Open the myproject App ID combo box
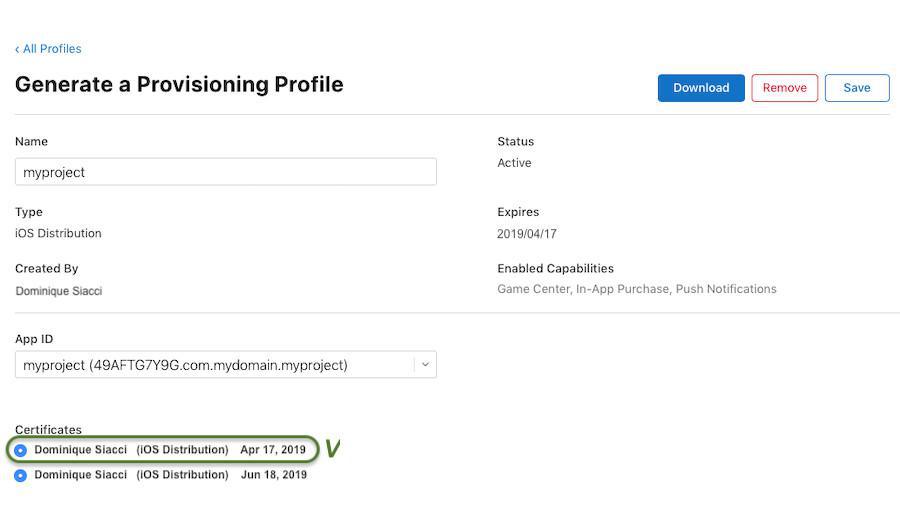The width and height of the screenshot is (900, 510). click(x=215, y=365)
